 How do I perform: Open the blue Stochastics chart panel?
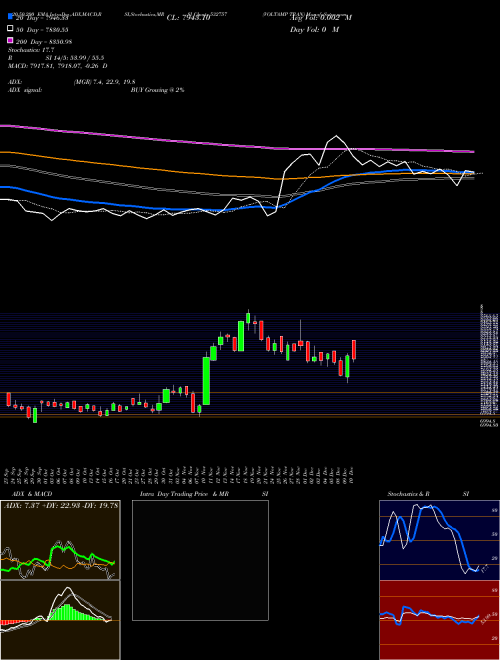coord(439,540)
